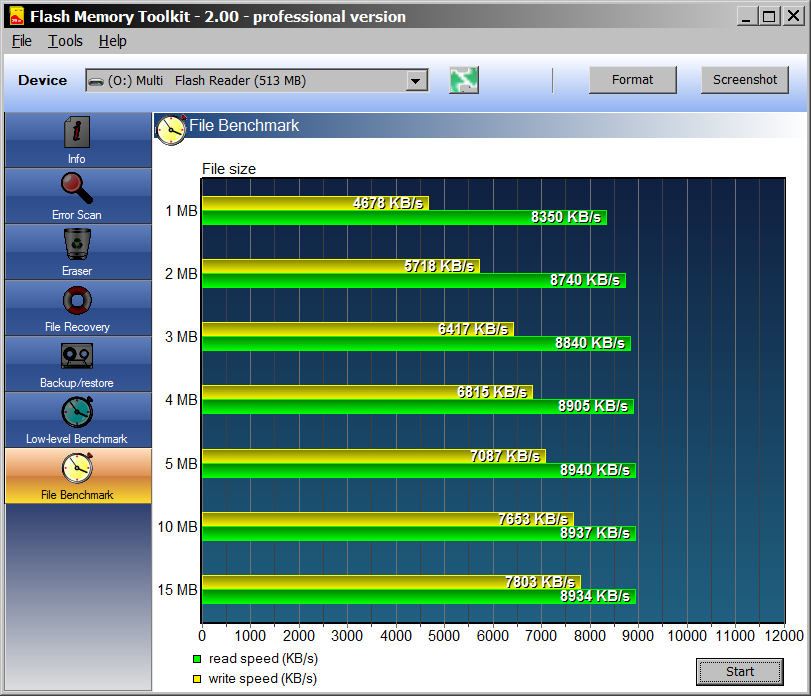Open the Info panel icon
Image resolution: width=811 pixels, height=696 pixels.
point(77,133)
